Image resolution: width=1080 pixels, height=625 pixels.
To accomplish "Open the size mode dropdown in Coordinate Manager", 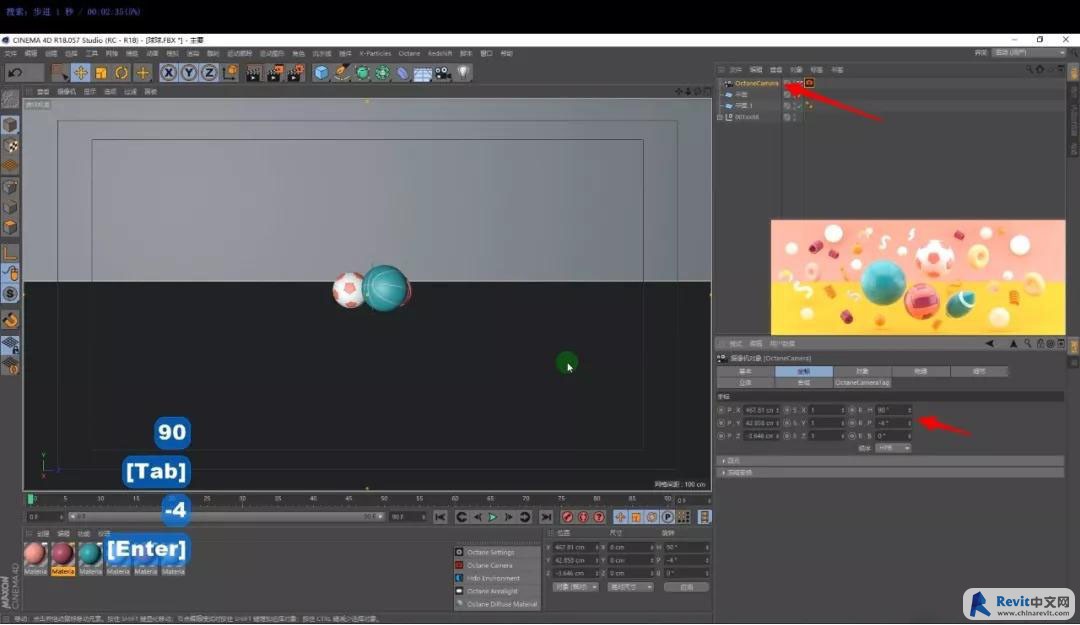I will pos(630,587).
